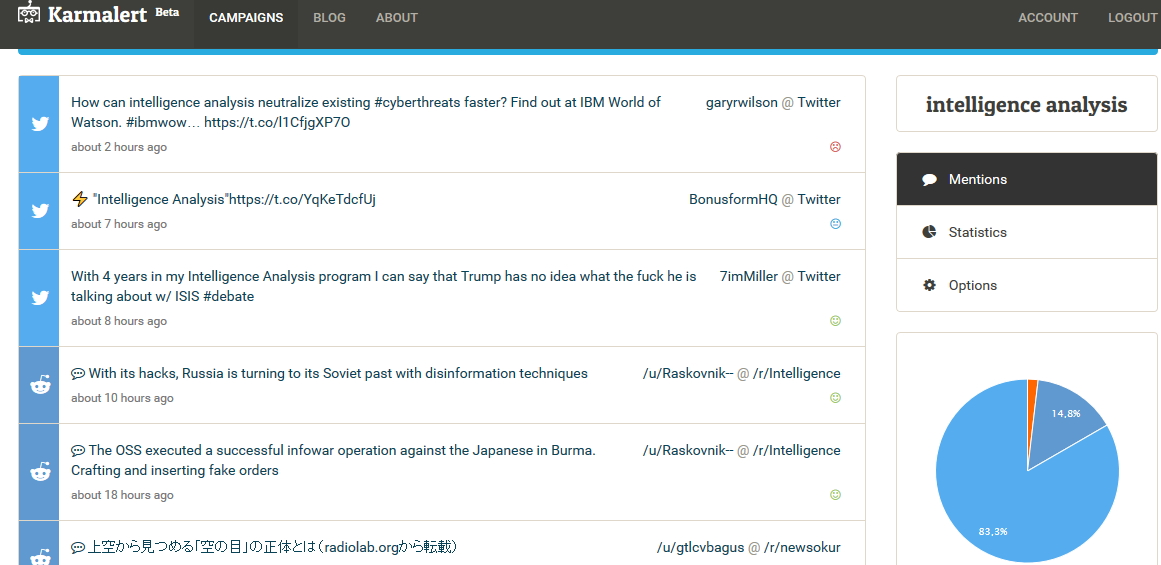Open the Trump ISIS #debate tweet
This screenshot has width=1161, height=565.
(384, 286)
